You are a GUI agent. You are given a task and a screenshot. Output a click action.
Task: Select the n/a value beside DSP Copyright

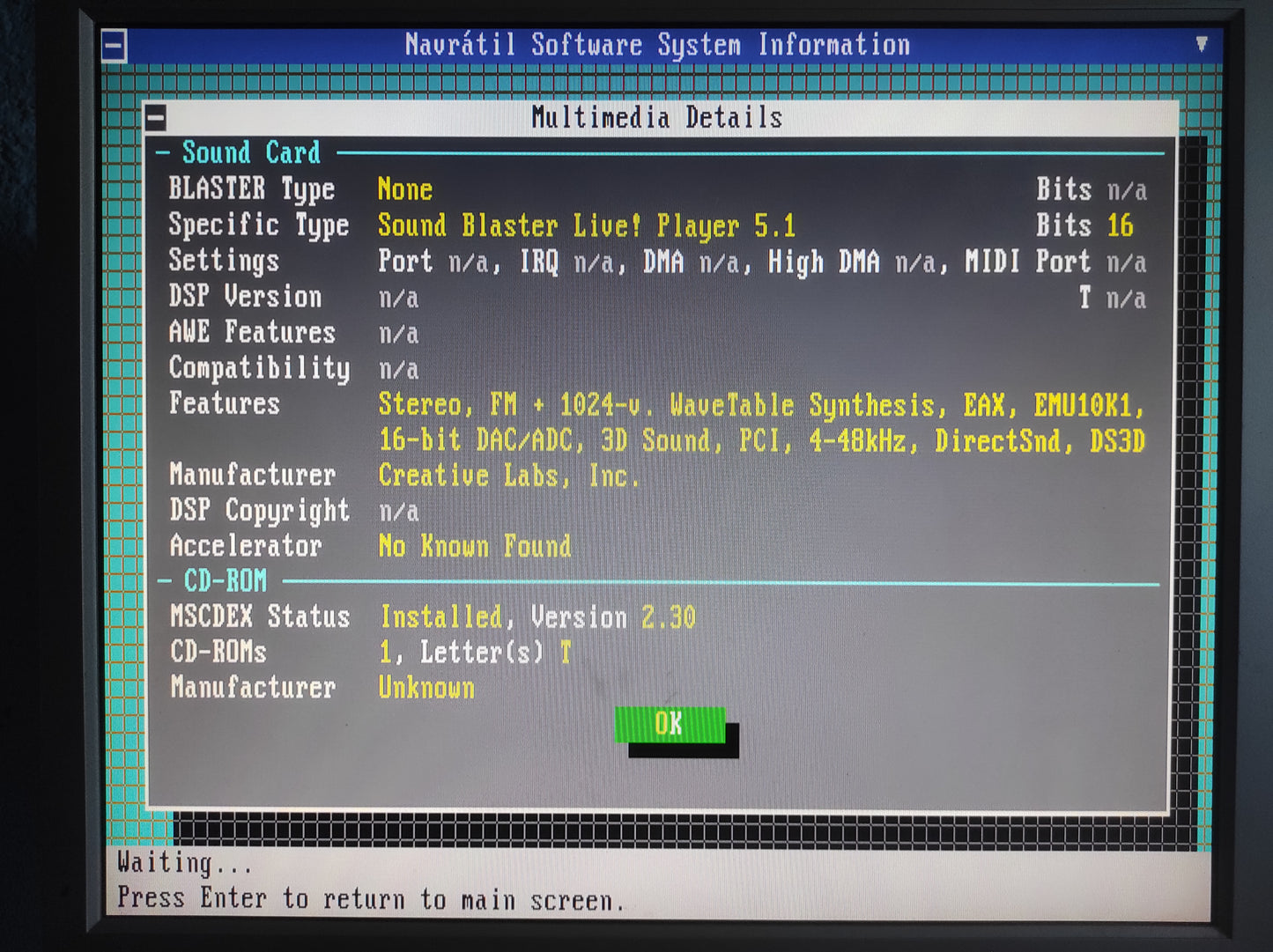pyautogui.click(x=398, y=513)
